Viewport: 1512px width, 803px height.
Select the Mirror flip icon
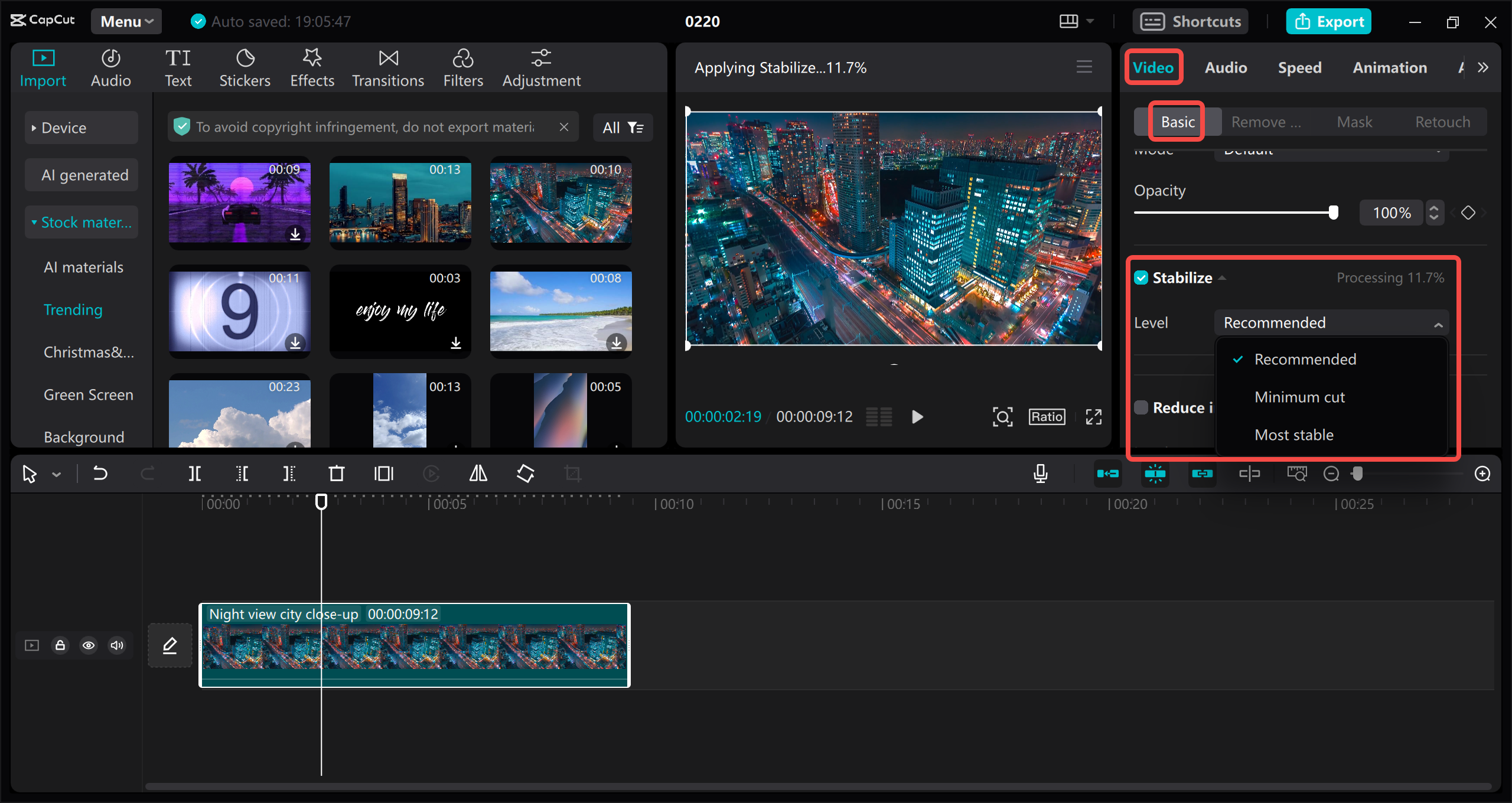click(478, 473)
